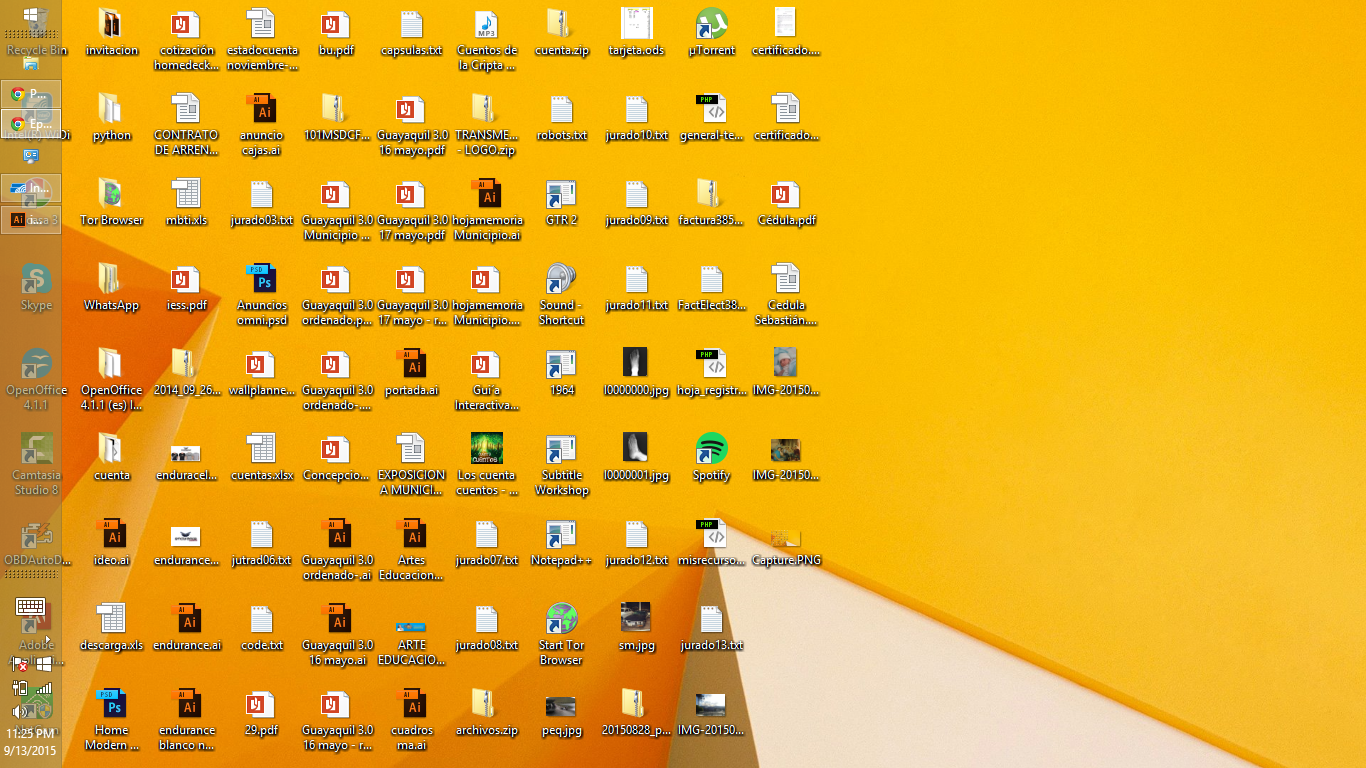Open the anuncio cajas.ai Illustrator file
Image resolution: width=1366 pixels, height=768 pixels.
pos(262,124)
